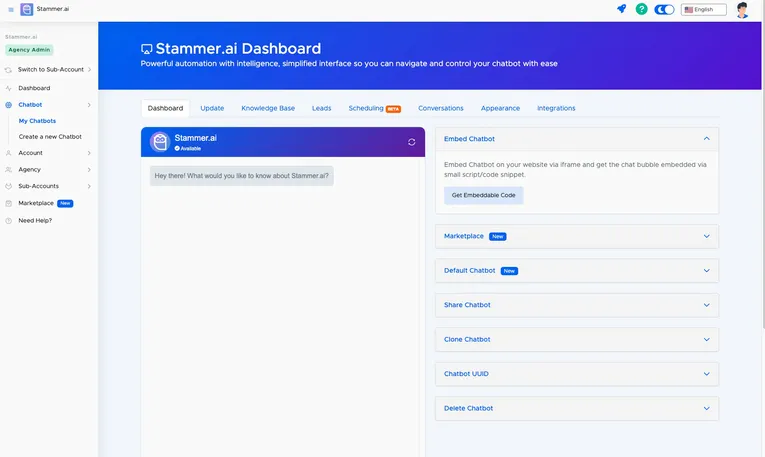Click the Dashboard sidebar link
This screenshot has height=457, width=765.
34,88
